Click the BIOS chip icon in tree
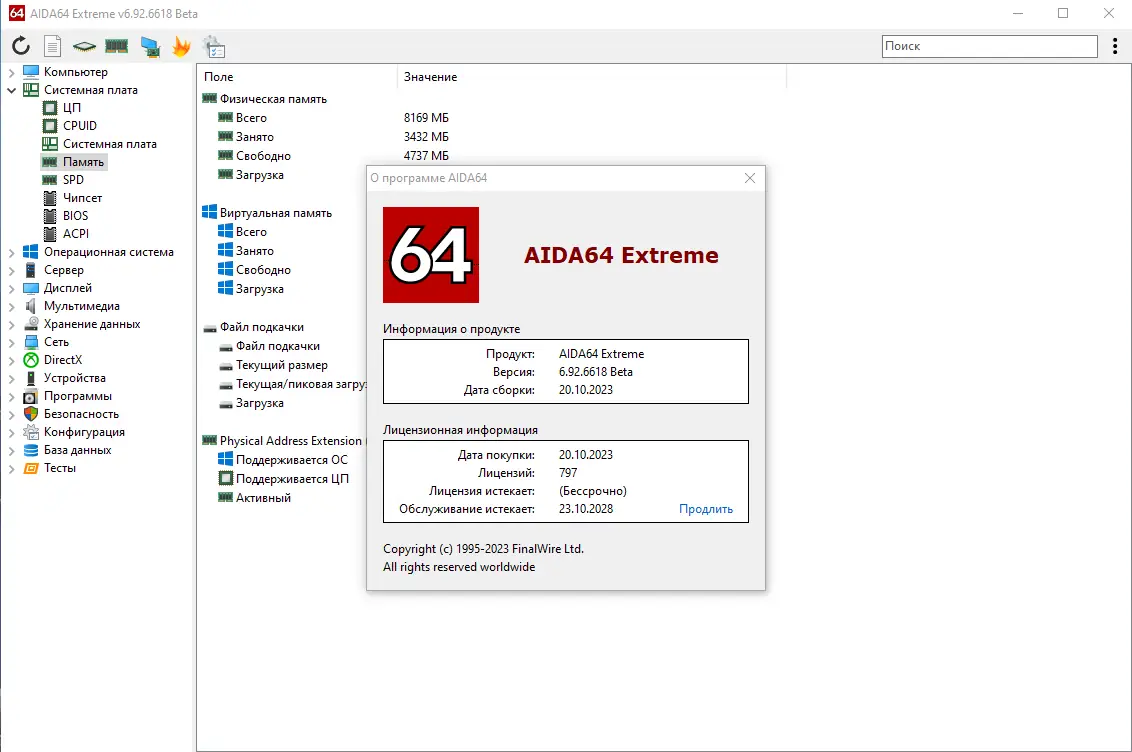The height and width of the screenshot is (752, 1132). pos(50,216)
